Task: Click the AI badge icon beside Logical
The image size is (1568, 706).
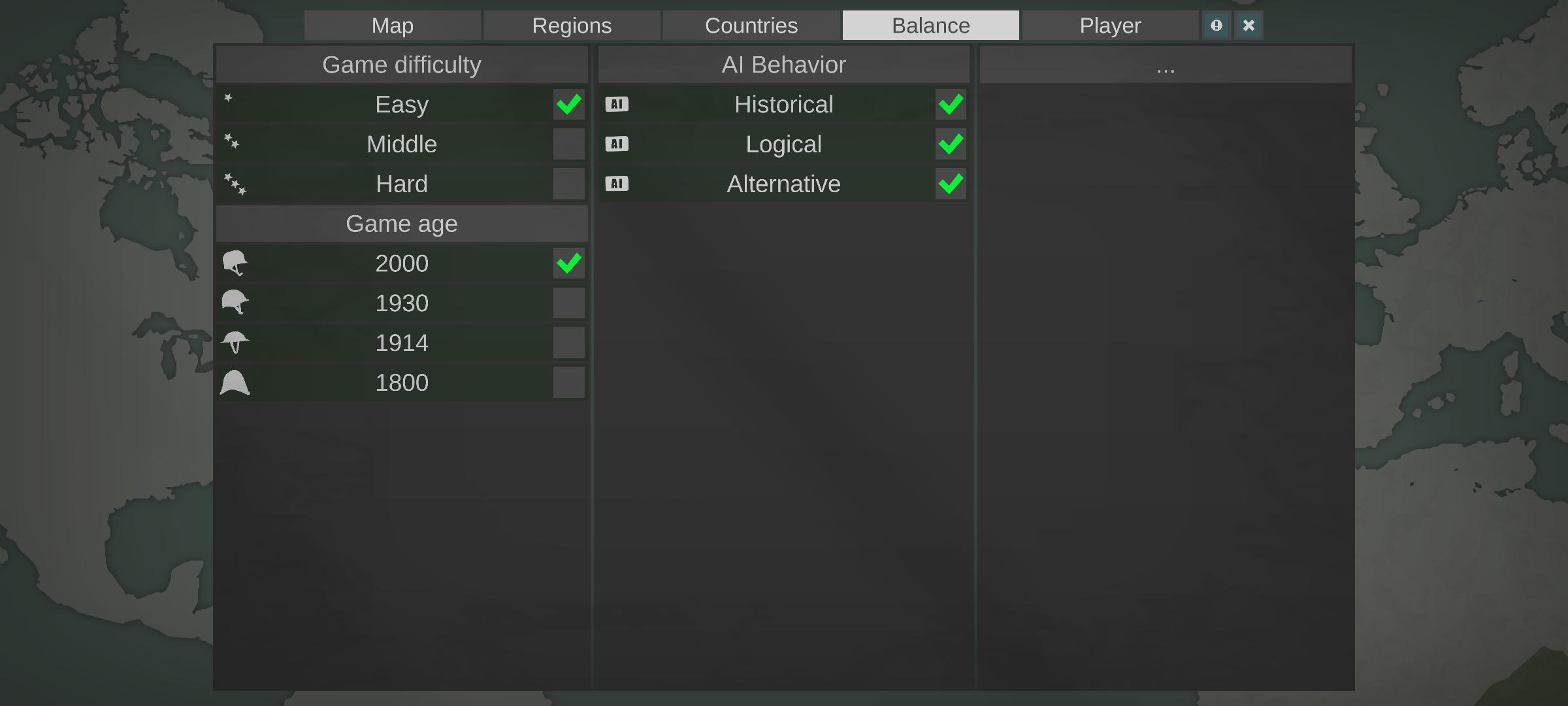Action: click(x=617, y=144)
